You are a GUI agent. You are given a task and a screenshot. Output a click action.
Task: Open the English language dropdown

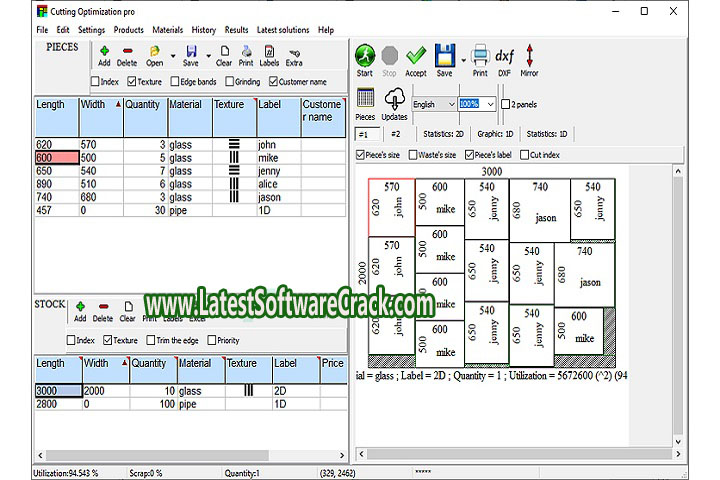tap(434, 104)
